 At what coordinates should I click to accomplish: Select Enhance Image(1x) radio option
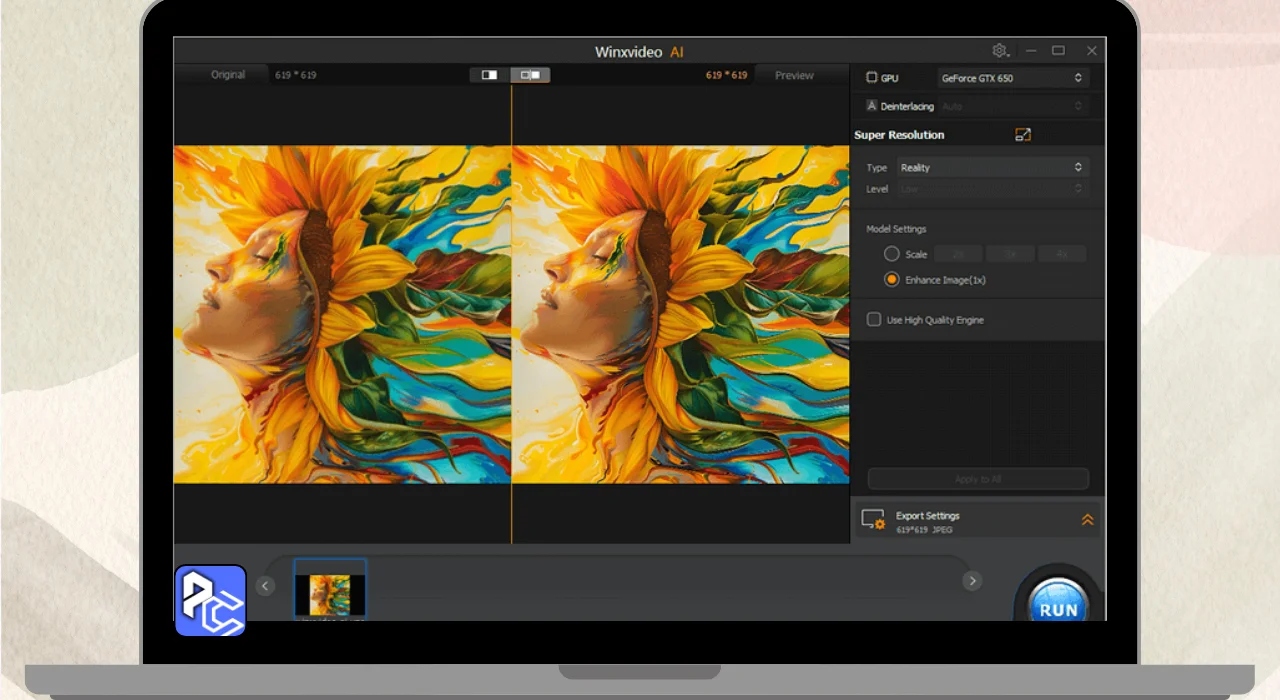tap(891, 280)
